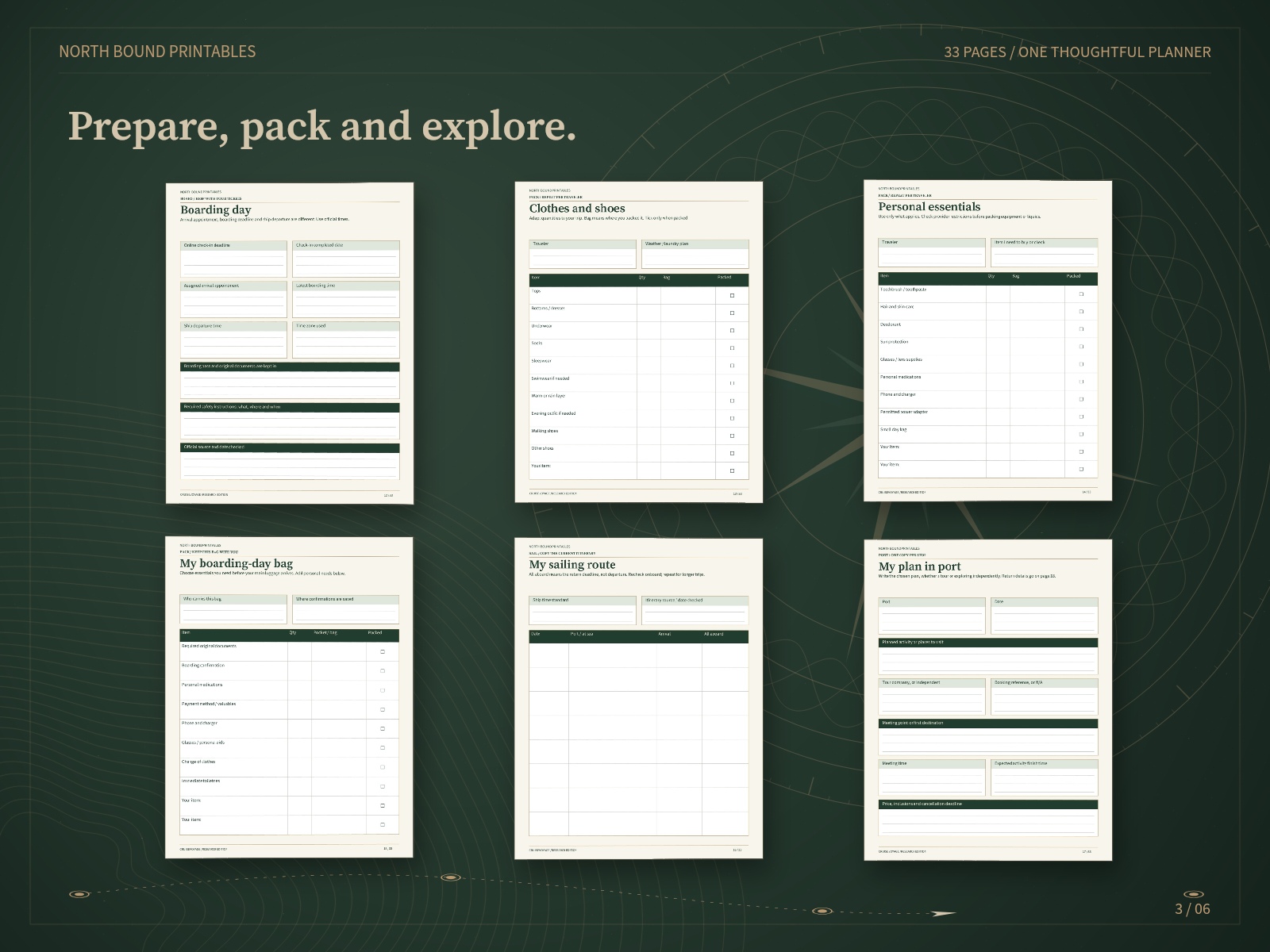Tick the Packed checkbox for Tops
This screenshot has width=1270, height=952.
coord(732,295)
